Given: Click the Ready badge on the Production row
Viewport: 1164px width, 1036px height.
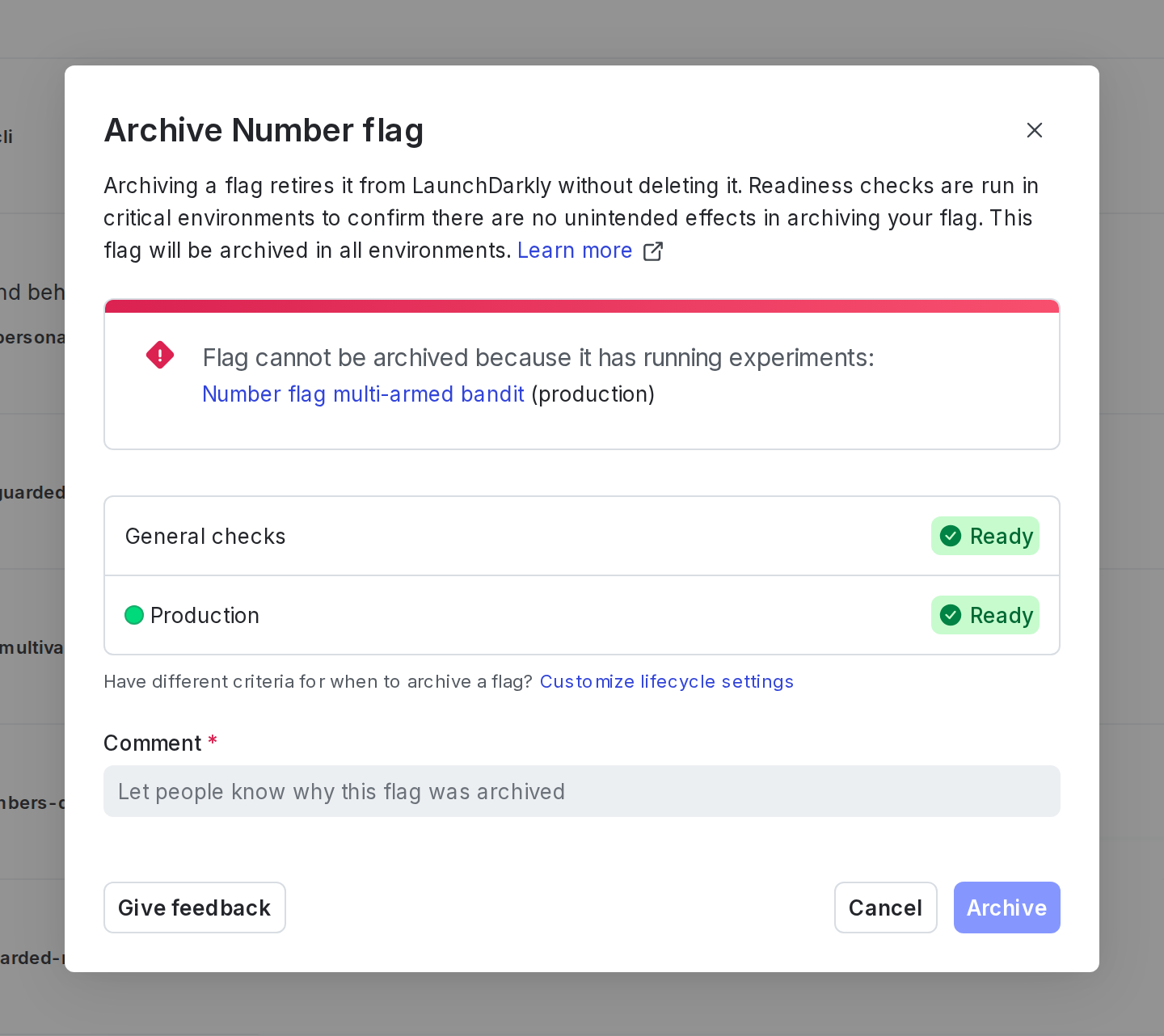Looking at the screenshot, I should [985, 615].
